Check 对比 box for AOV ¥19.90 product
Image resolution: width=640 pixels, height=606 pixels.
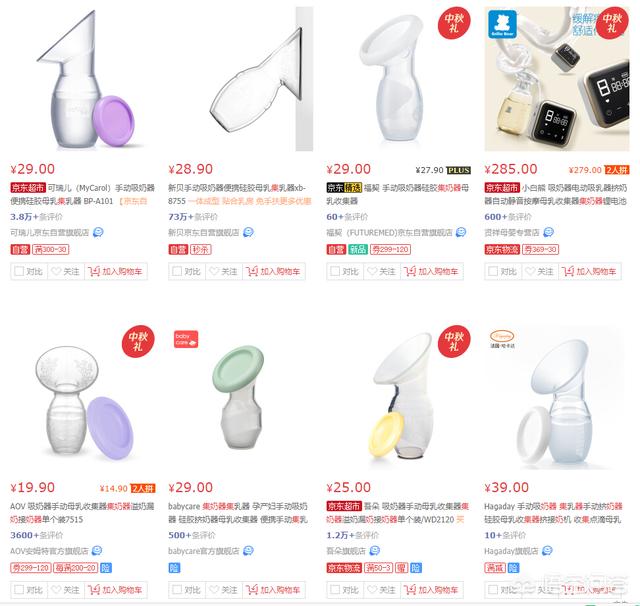[x=19, y=589]
